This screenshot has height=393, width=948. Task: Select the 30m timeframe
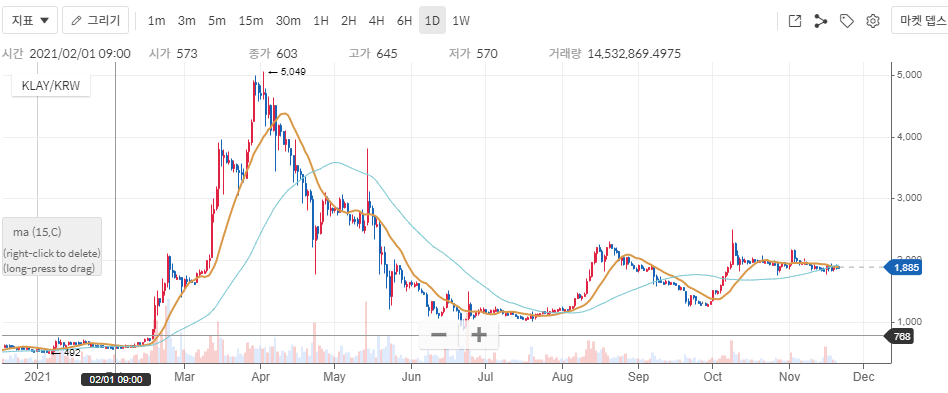point(288,21)
